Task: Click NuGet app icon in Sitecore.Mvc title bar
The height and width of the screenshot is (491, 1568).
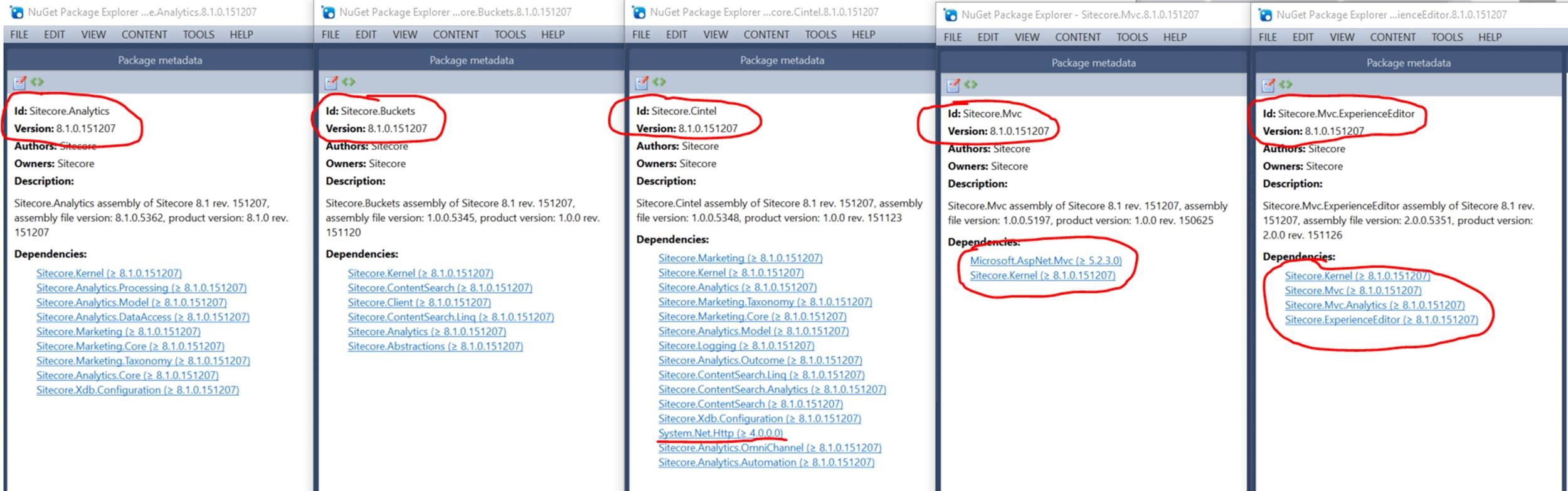Action: click(x=950, y=14)
